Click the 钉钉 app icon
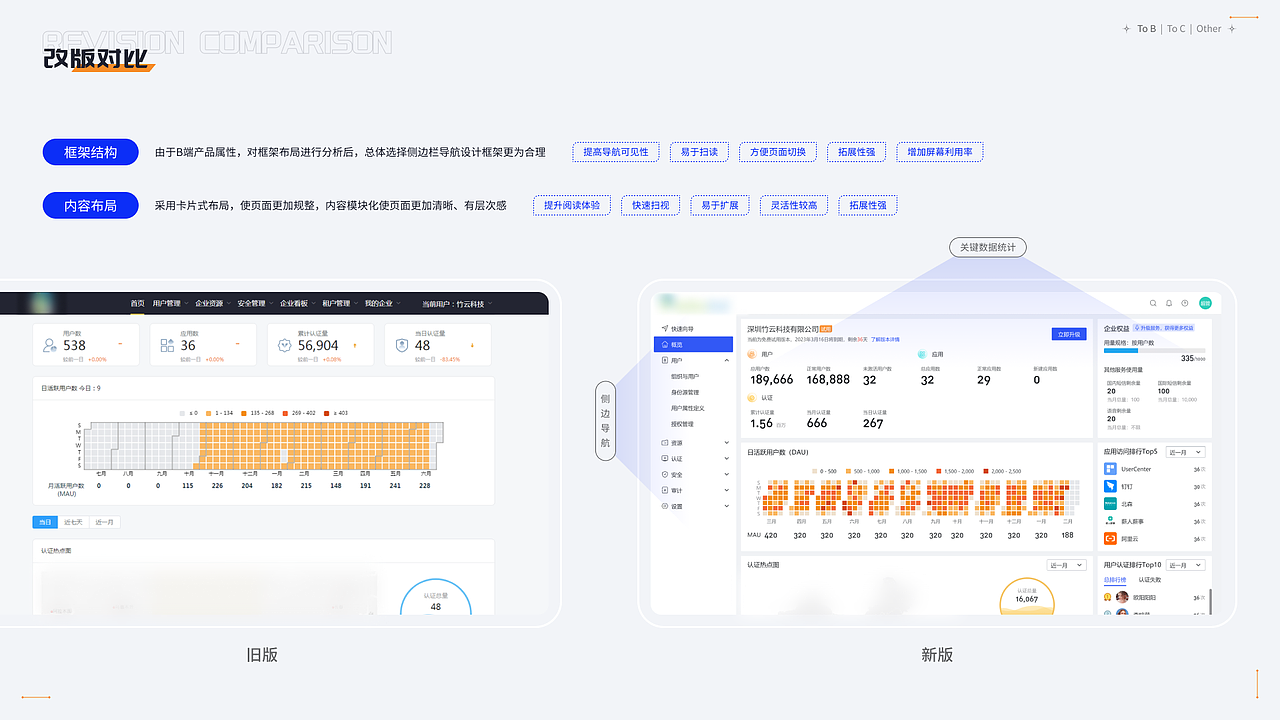The width and height of the screenshot is (1280, 720). [1110, 486]
